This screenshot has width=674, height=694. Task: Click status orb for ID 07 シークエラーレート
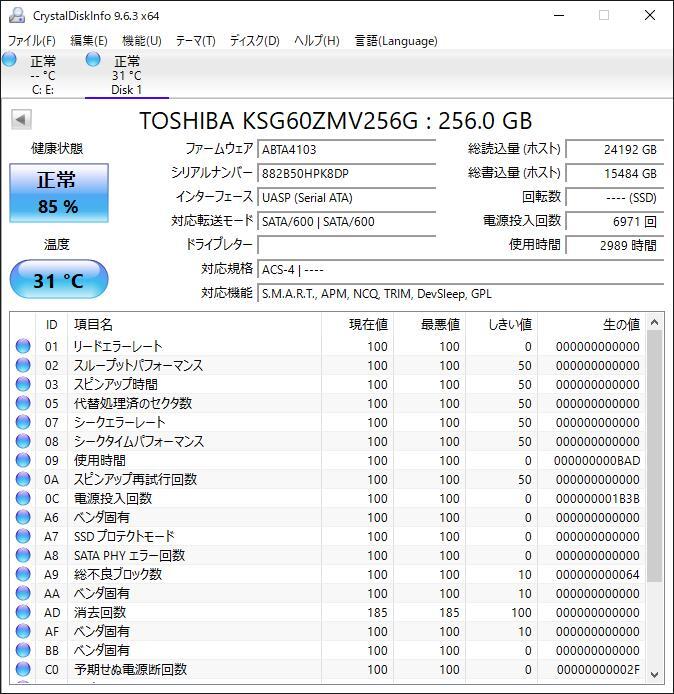pyautogui.click(x=23, y=422)
